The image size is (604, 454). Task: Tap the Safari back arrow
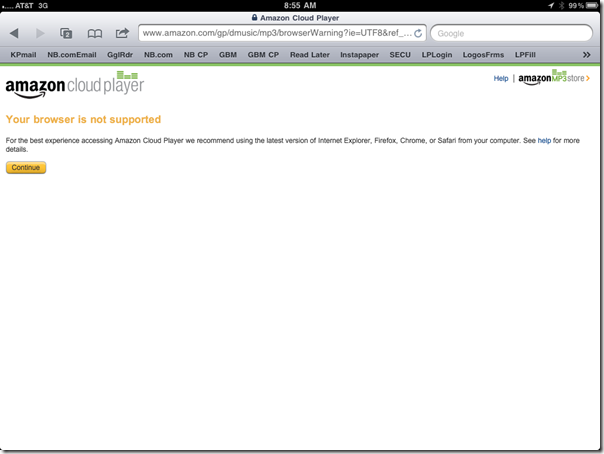click(x=14, y=33)
